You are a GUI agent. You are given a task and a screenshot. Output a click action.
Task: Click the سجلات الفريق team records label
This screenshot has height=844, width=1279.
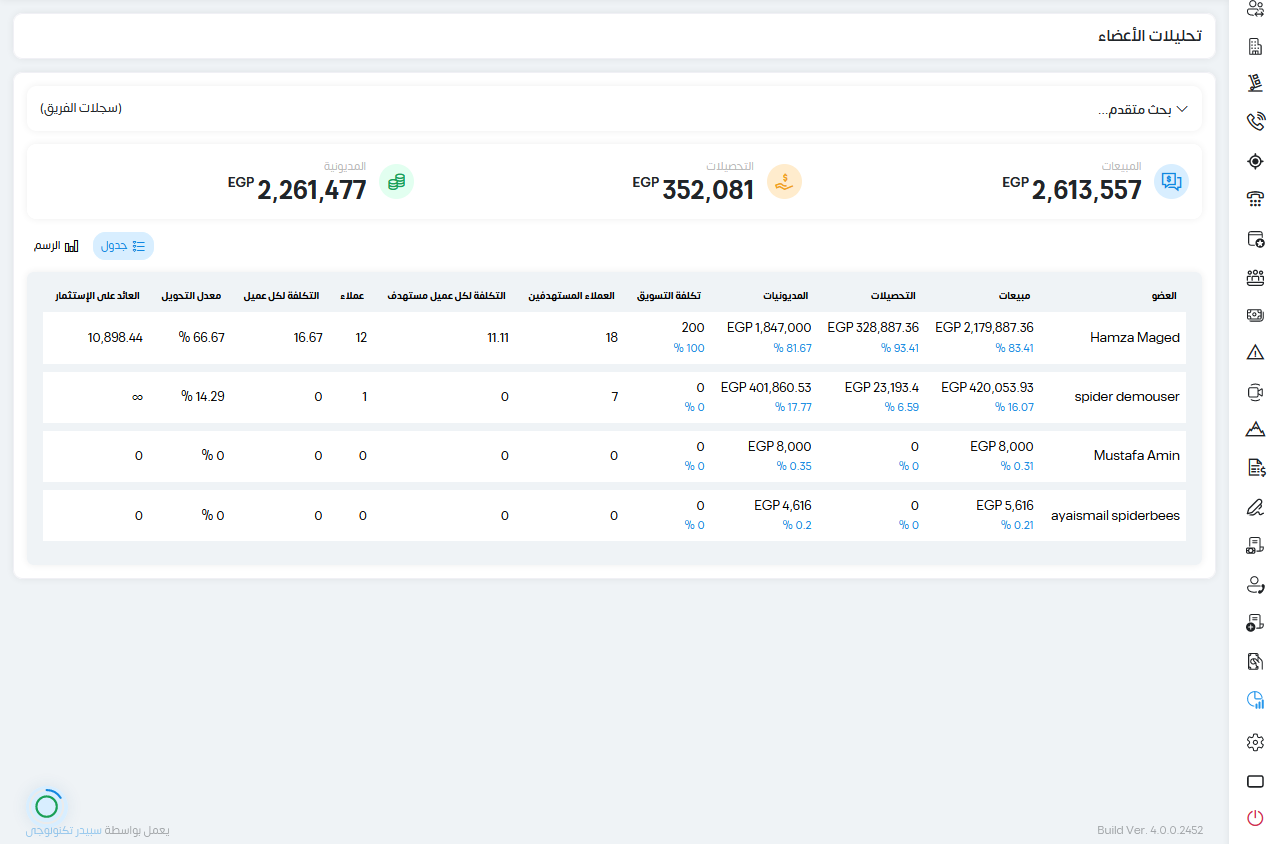coord(81,108)
